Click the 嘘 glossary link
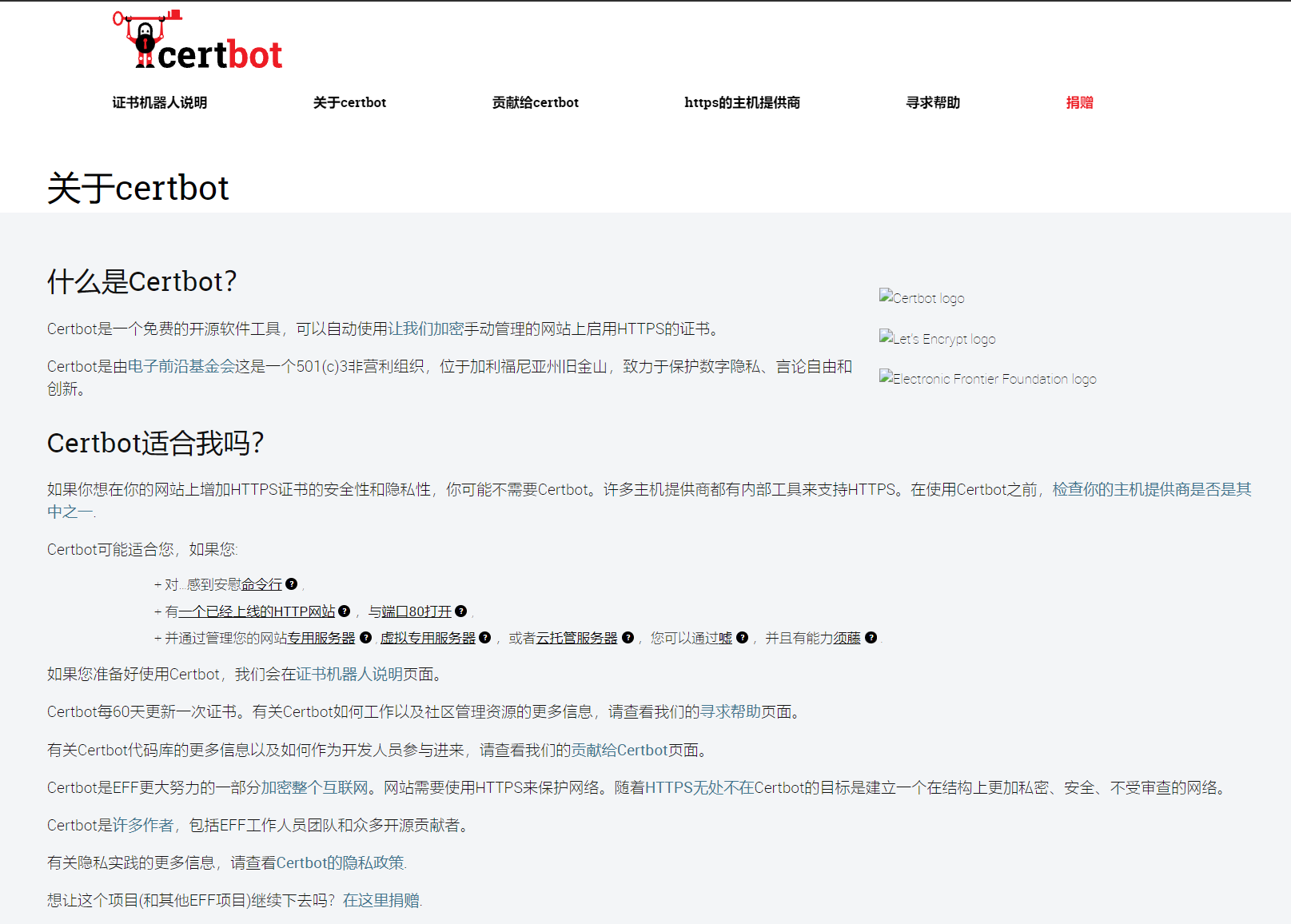The width and height of the screenshot is (1291, 924). tap(725, 639)
